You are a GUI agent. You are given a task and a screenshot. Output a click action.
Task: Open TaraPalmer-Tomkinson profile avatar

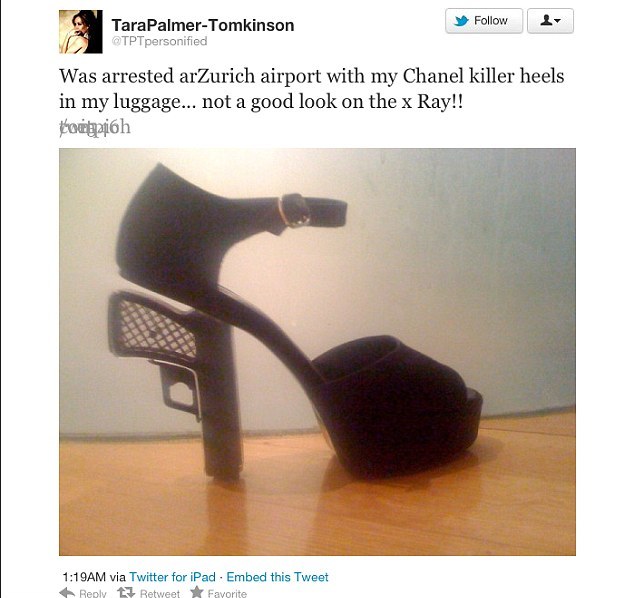(80, 32)
